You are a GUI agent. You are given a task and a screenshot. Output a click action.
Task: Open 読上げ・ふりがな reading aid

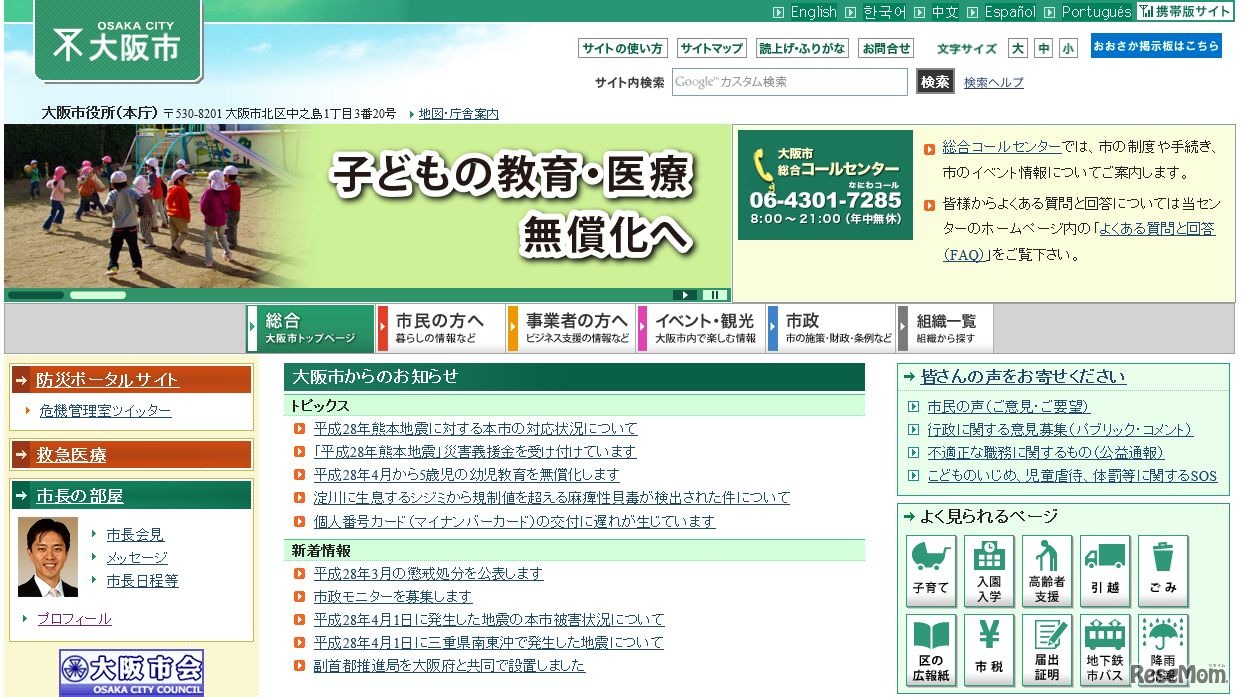(x=802, y=48)
